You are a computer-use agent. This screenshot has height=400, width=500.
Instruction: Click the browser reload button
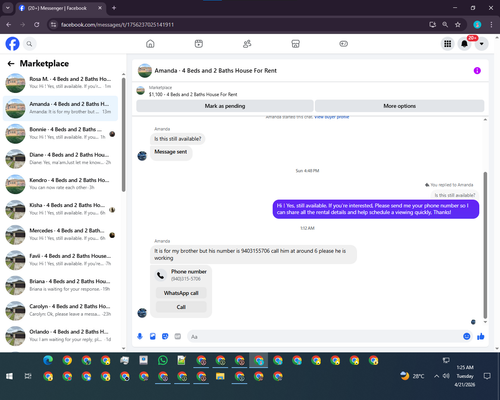[x=37, y=25]
